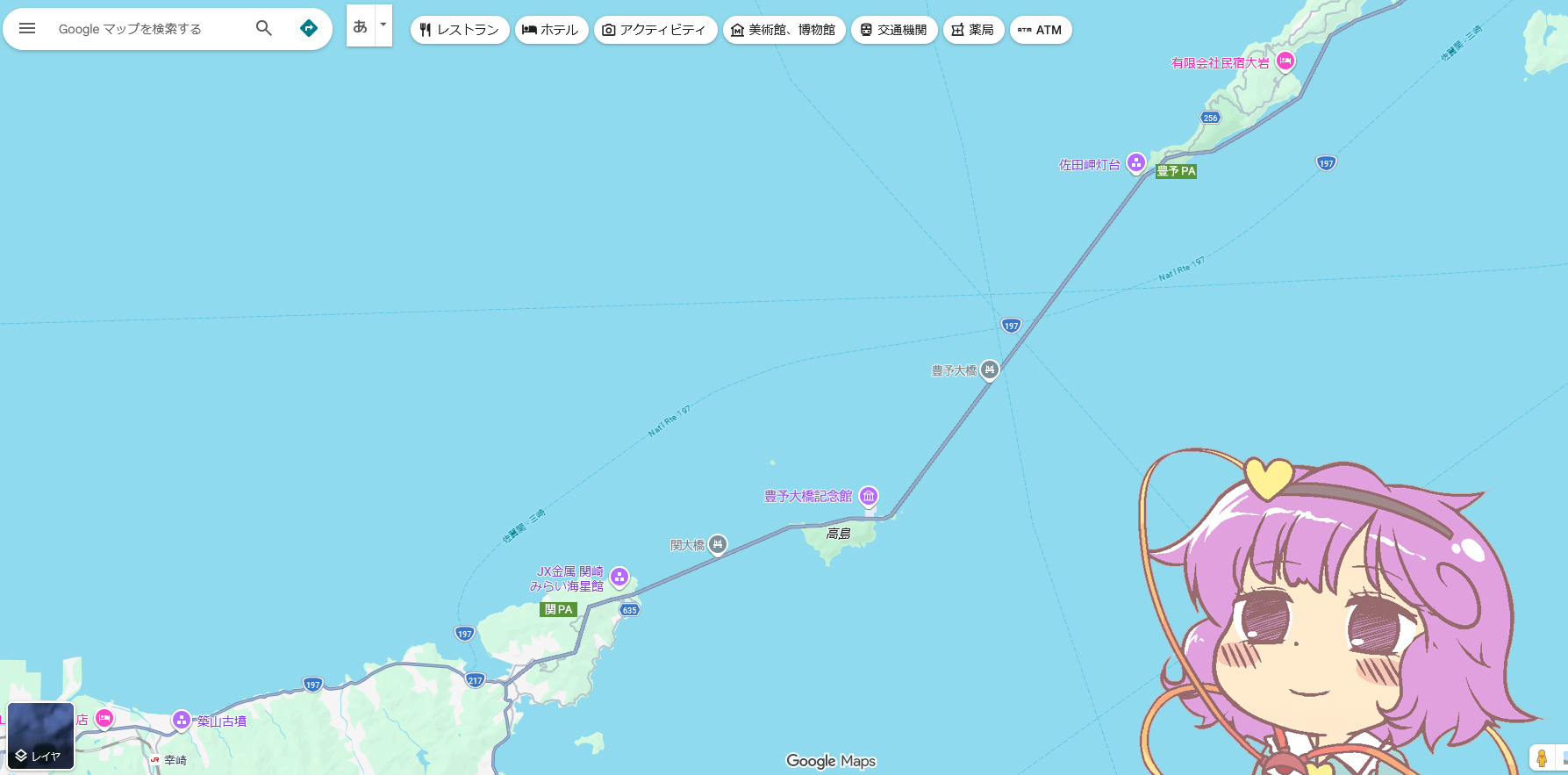Click the search magnifier icon

[263, 28]
